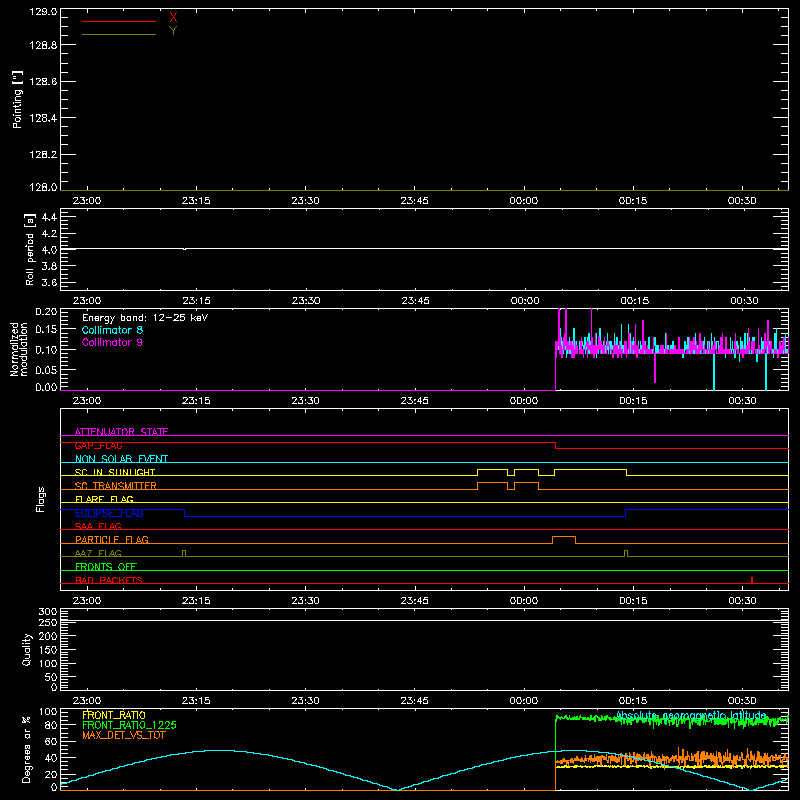Image resolution: width=800 pixels, height=800 pixels.
Task: Click the NON_SOLAR_EVENT flag label
Action: 121,459
